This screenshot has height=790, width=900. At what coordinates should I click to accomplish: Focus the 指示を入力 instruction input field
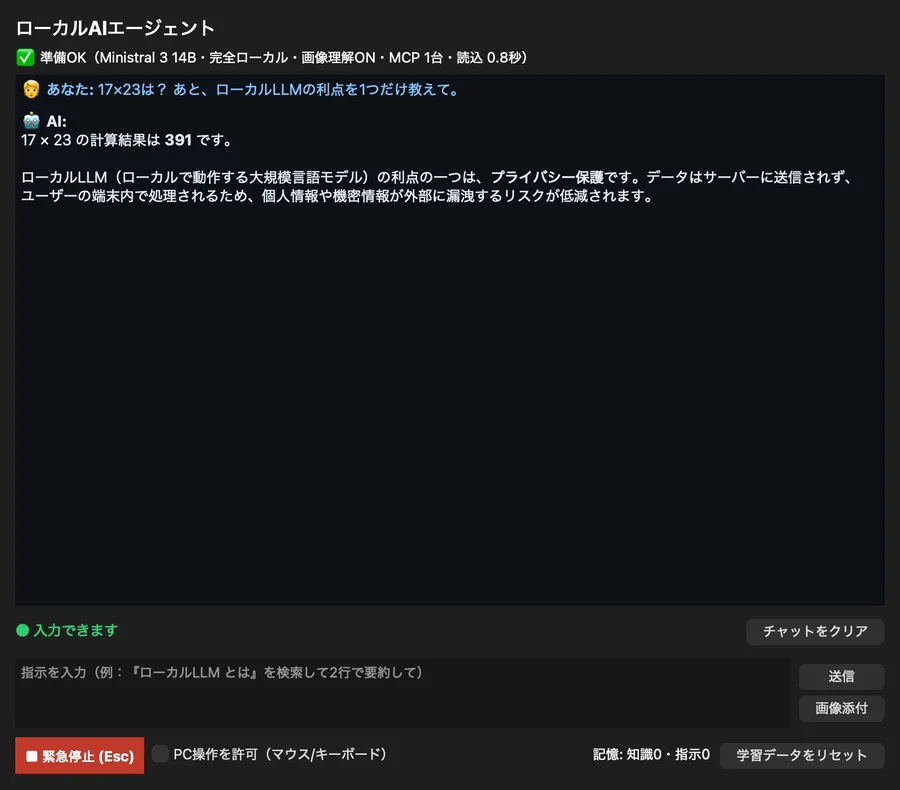click(x=402, y=692)
